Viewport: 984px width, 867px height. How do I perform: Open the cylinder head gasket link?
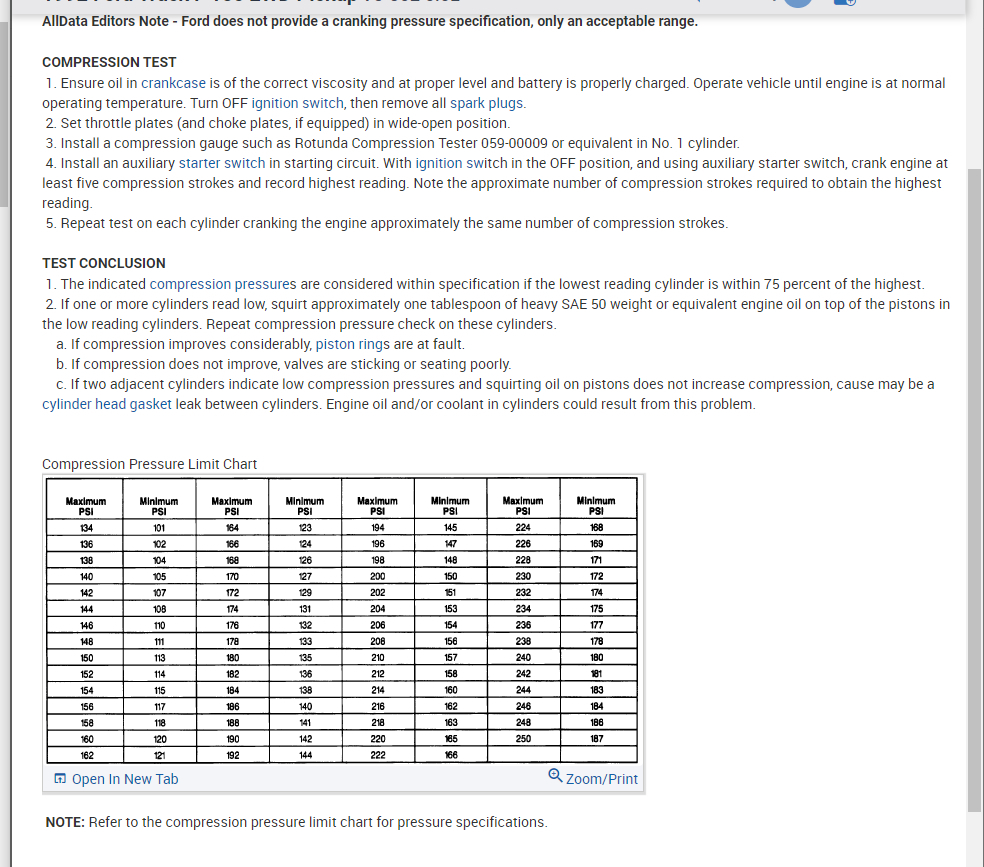click(107, 405)
